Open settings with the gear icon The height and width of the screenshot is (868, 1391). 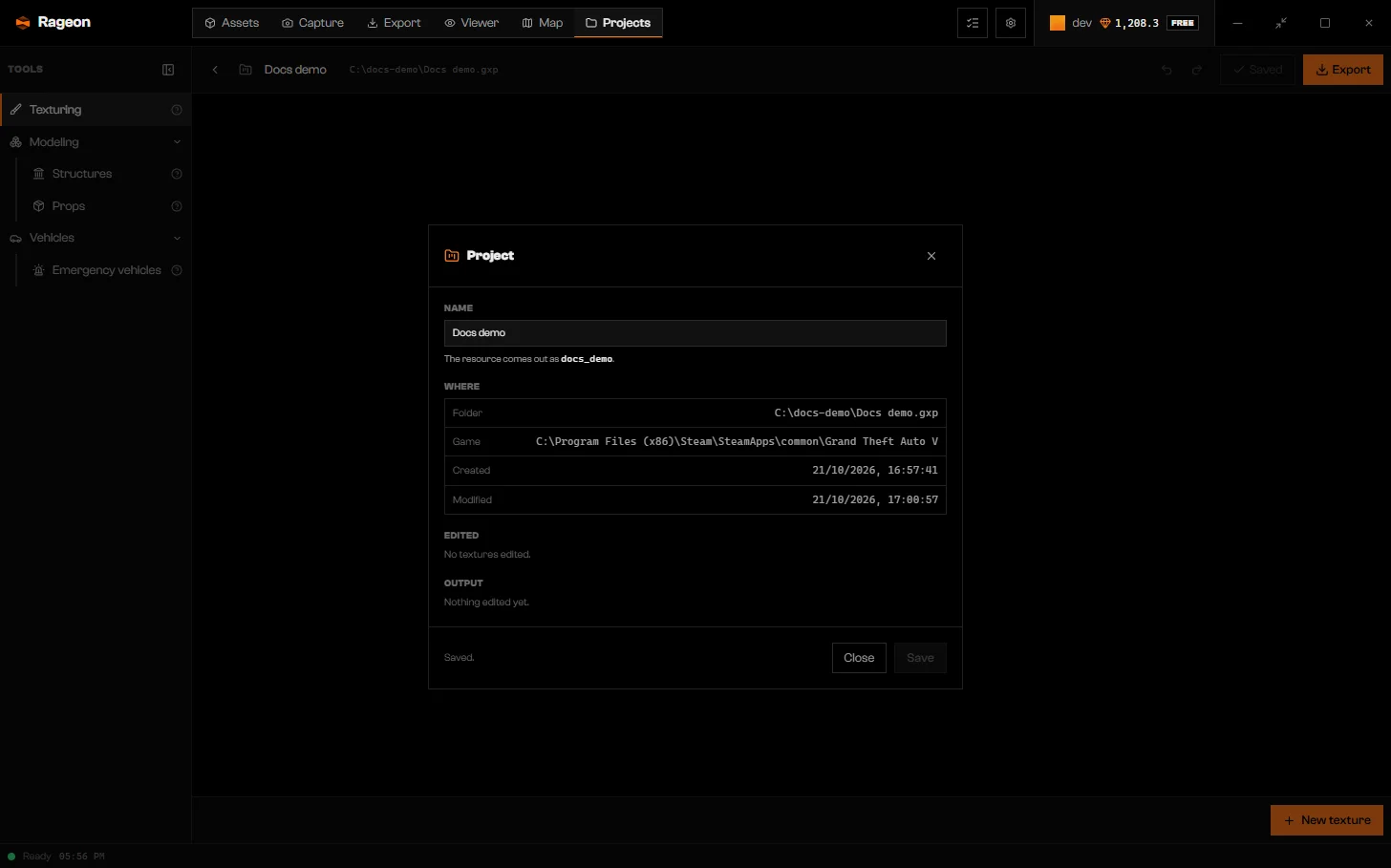[1011, 23]
